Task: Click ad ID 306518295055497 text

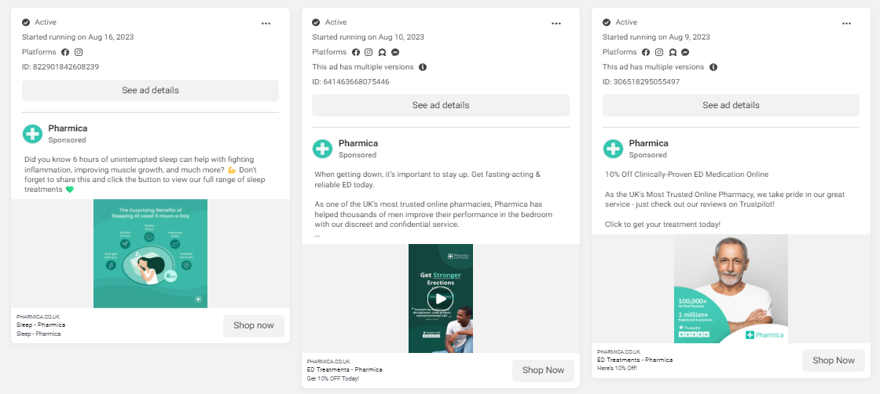Action: click(x=641, y=81)
